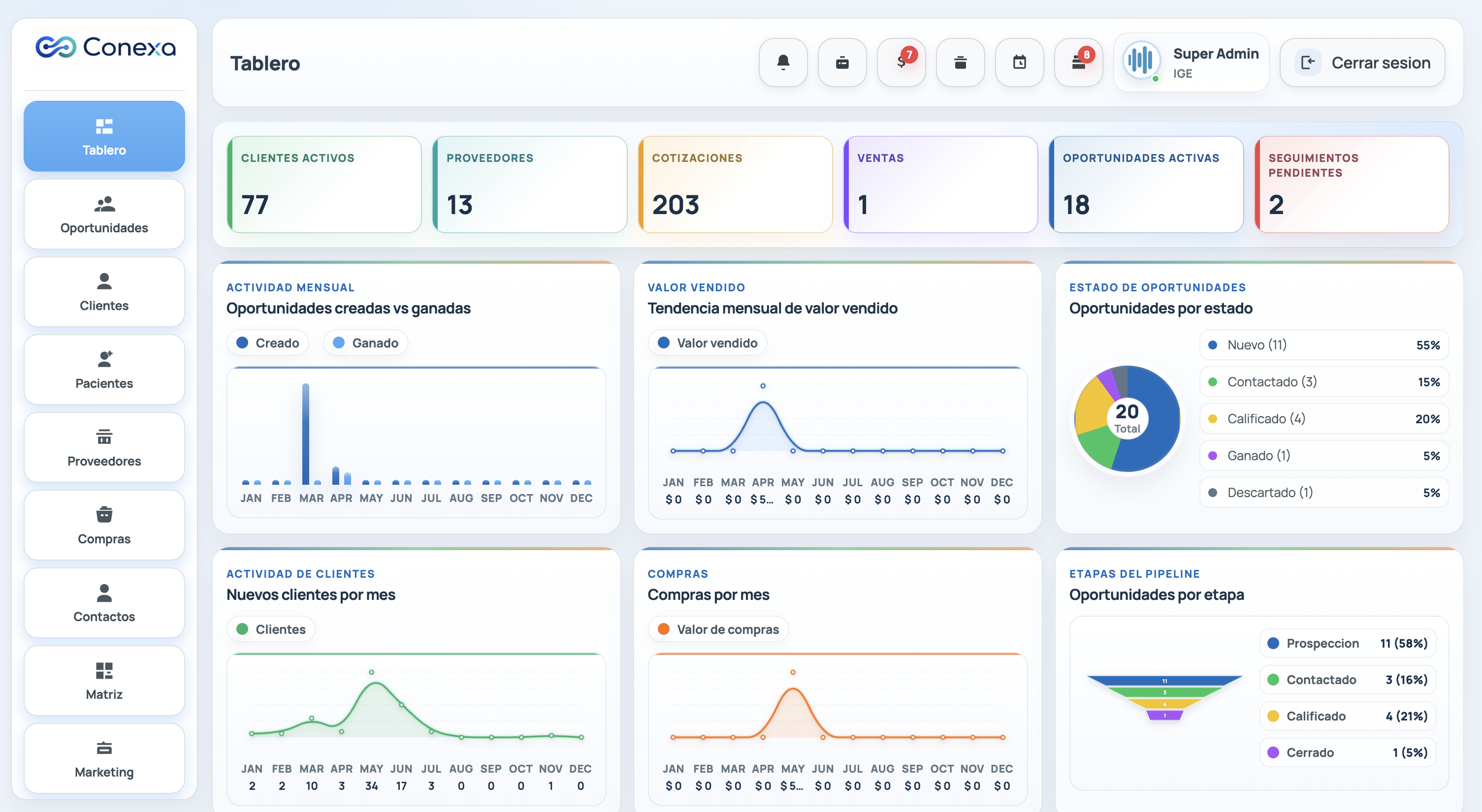Open the Clientes Activos 77 card
Image resolution: width=1482 pixels, height=812 pixels.
click(x=324, y=185)
